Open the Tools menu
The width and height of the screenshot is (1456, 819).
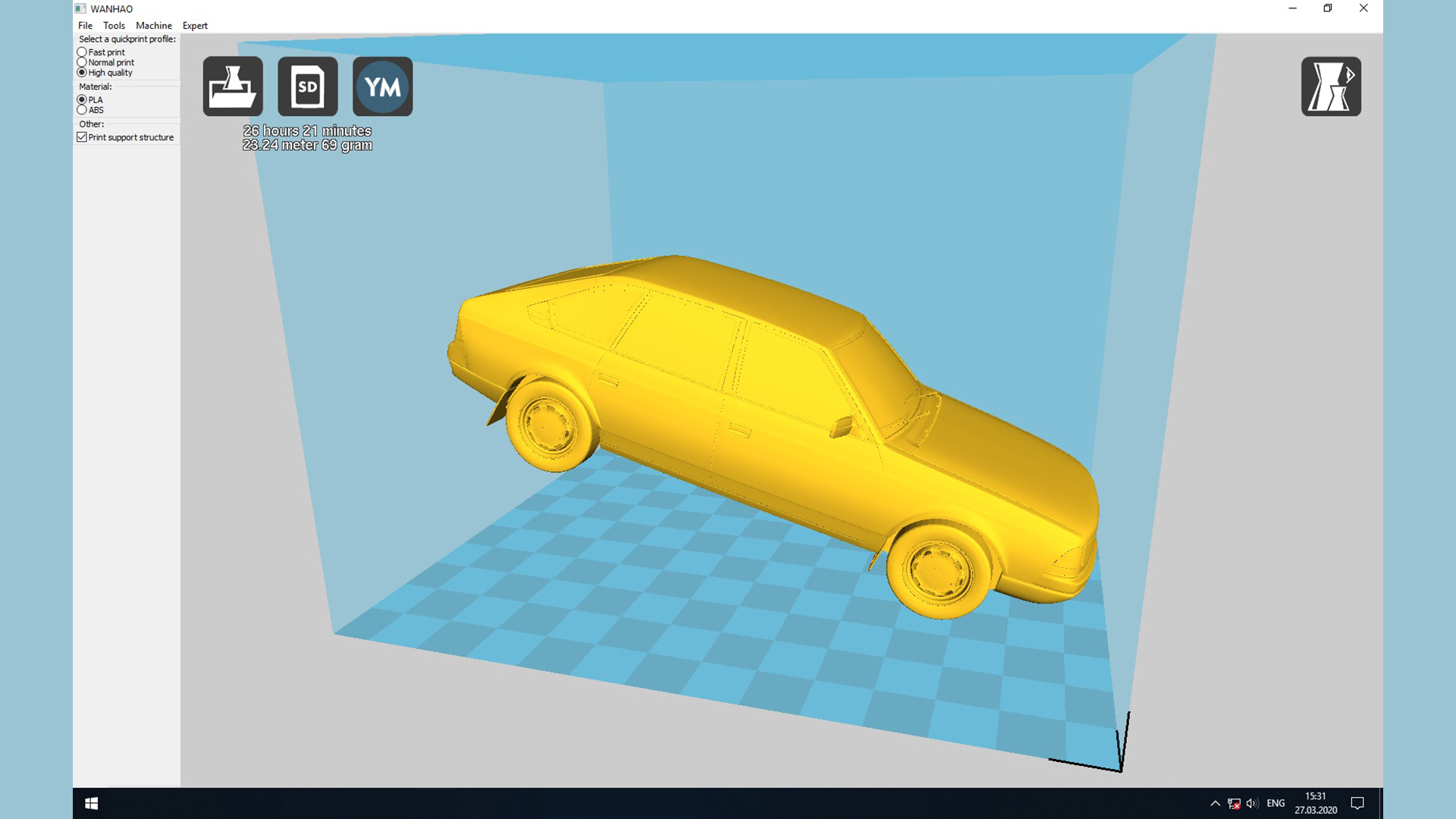coord(114,25)
